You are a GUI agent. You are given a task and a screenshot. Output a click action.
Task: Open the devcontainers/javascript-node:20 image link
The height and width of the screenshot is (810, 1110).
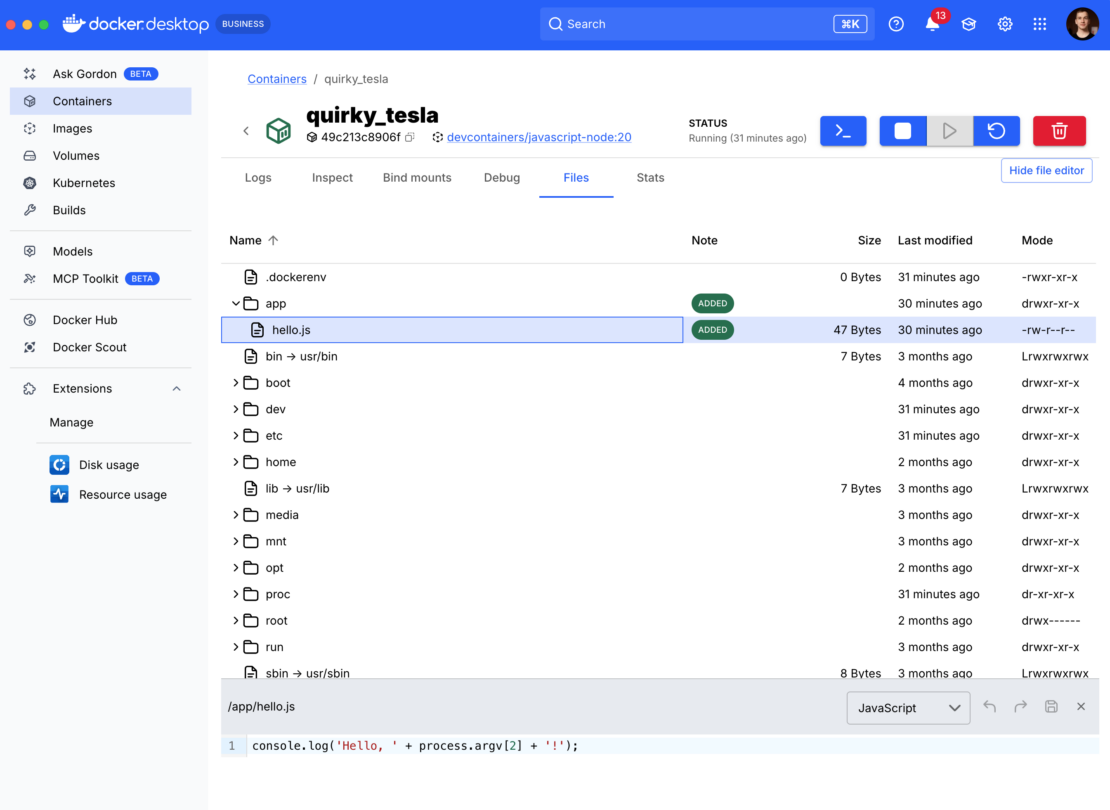click(x=540, y=137)
